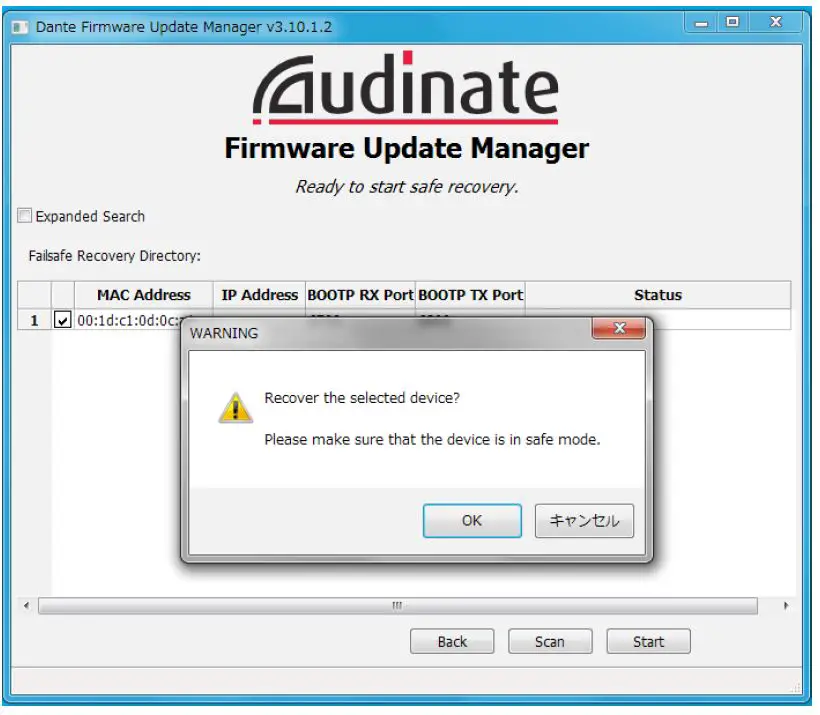
Task: Click the BOOTP TX Port column header
Action: [470, 295]
